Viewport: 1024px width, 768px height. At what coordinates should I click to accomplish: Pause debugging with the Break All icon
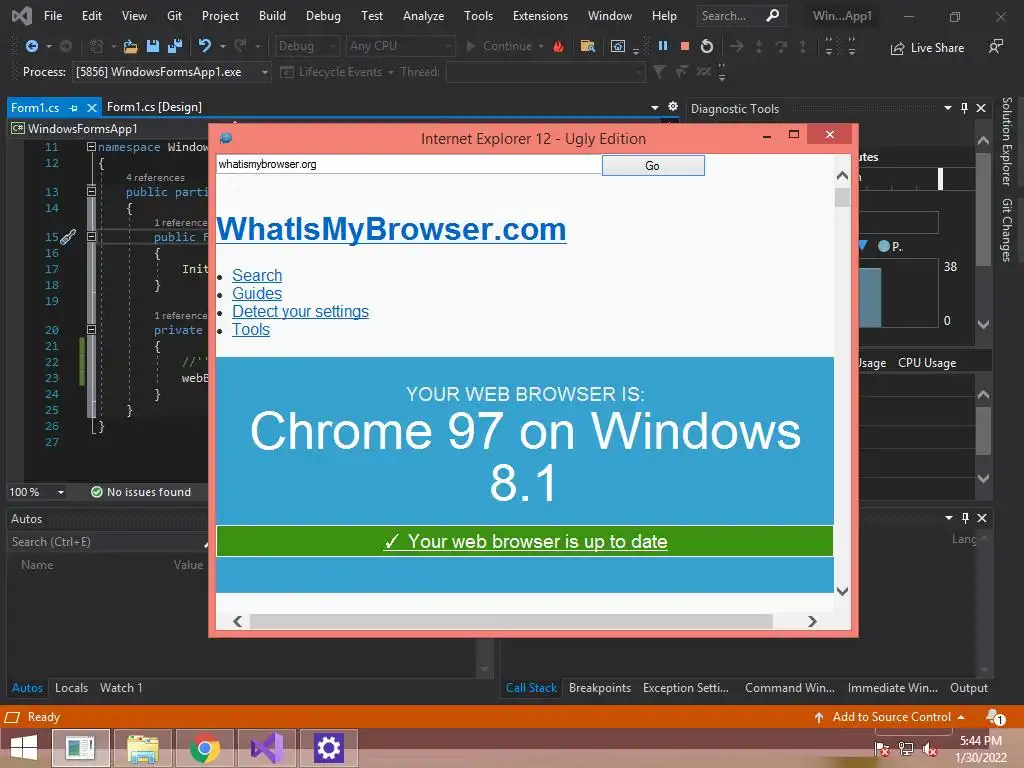pyautogui.click(x=663, y=46)
